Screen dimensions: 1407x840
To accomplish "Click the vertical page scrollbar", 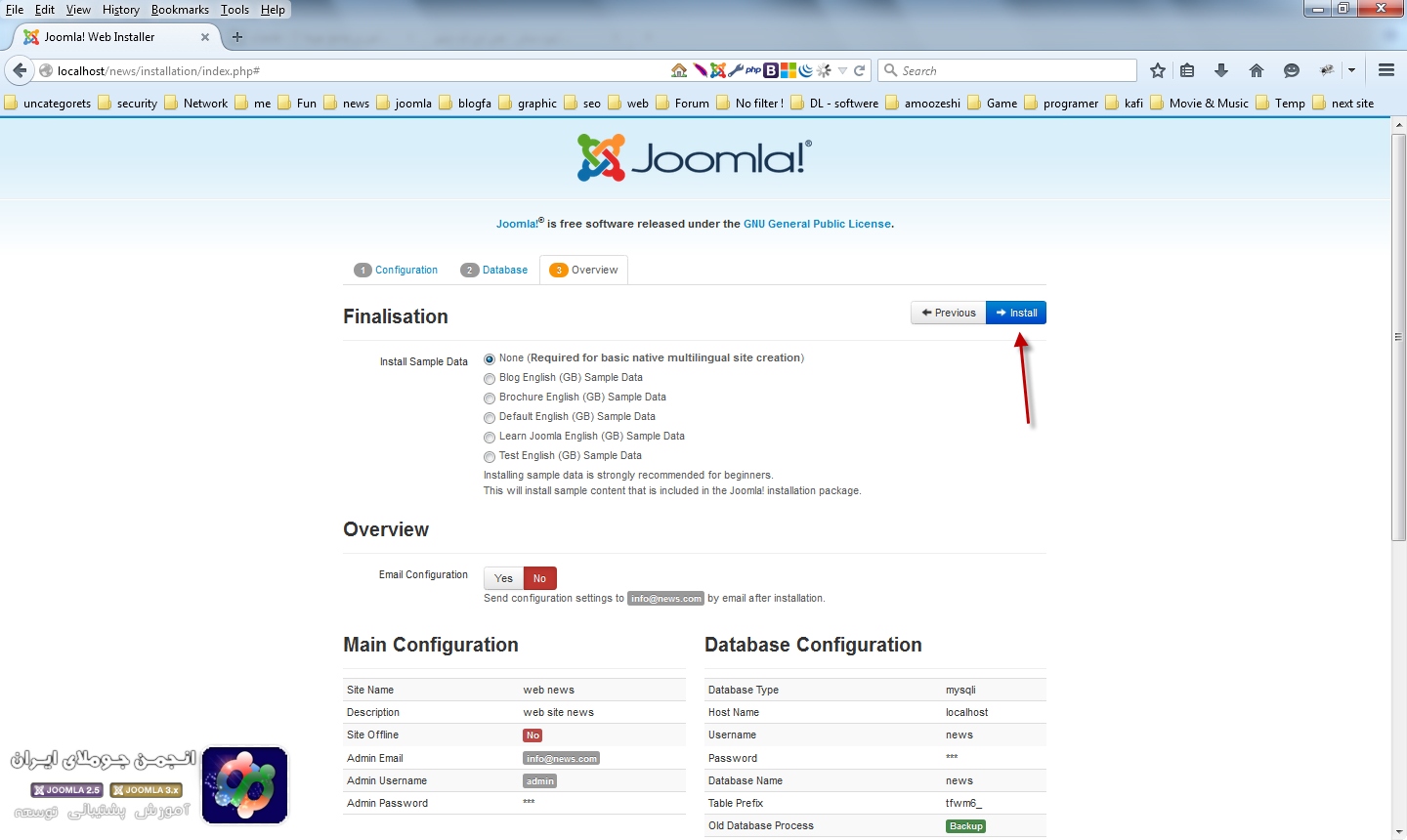I will click(1398, 337).
